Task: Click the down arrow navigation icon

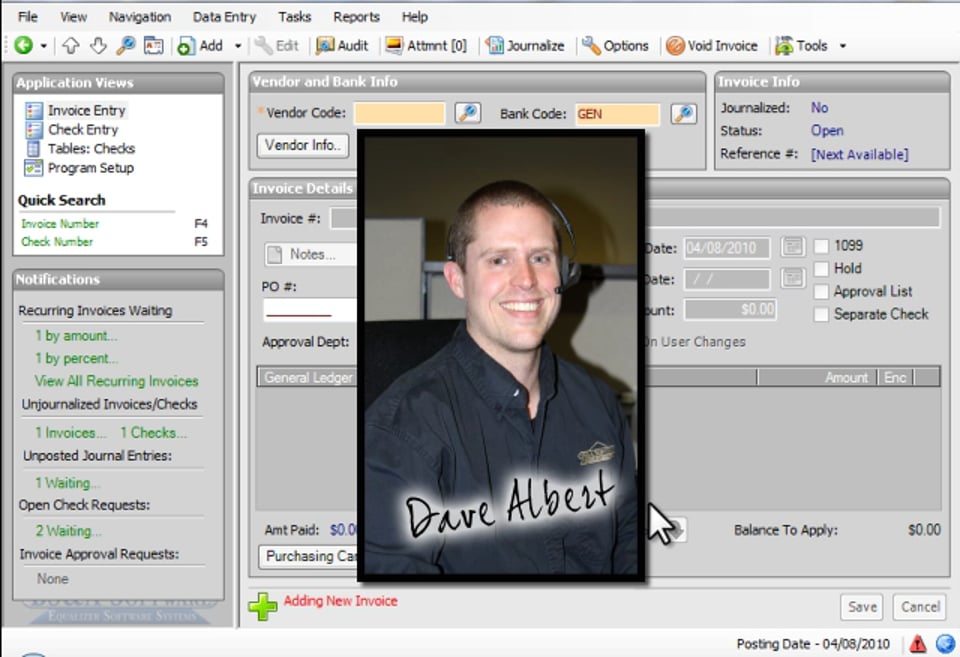Action: coord(98,46)
